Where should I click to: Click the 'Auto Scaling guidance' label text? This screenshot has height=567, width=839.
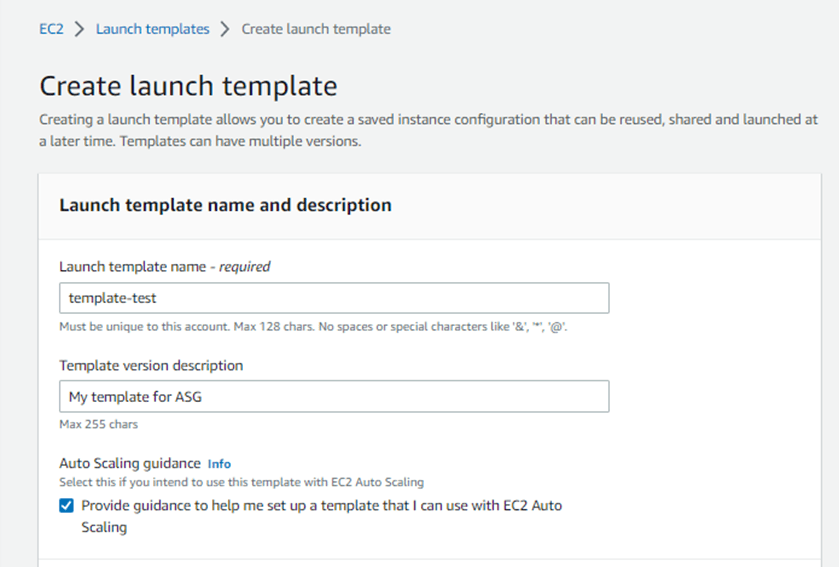pyautogui.click(x=130, y=463)
